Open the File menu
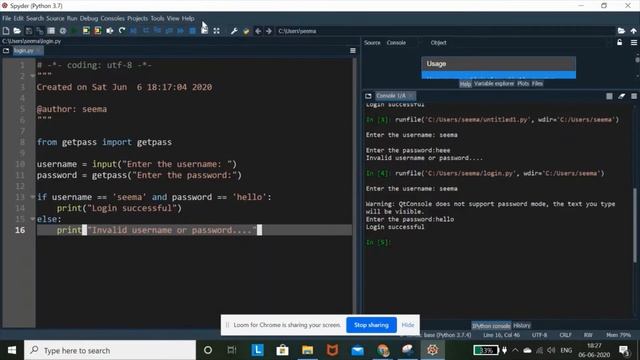 click(x=7, y=18)
